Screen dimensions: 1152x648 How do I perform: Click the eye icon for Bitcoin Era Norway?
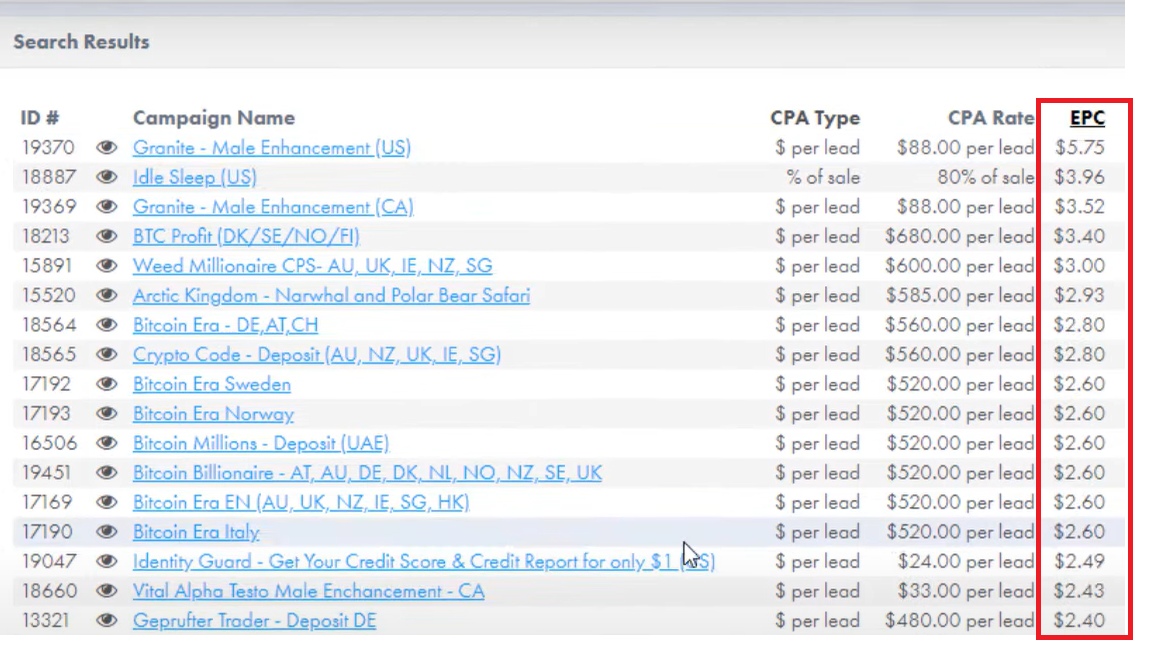tap(107, 414)
